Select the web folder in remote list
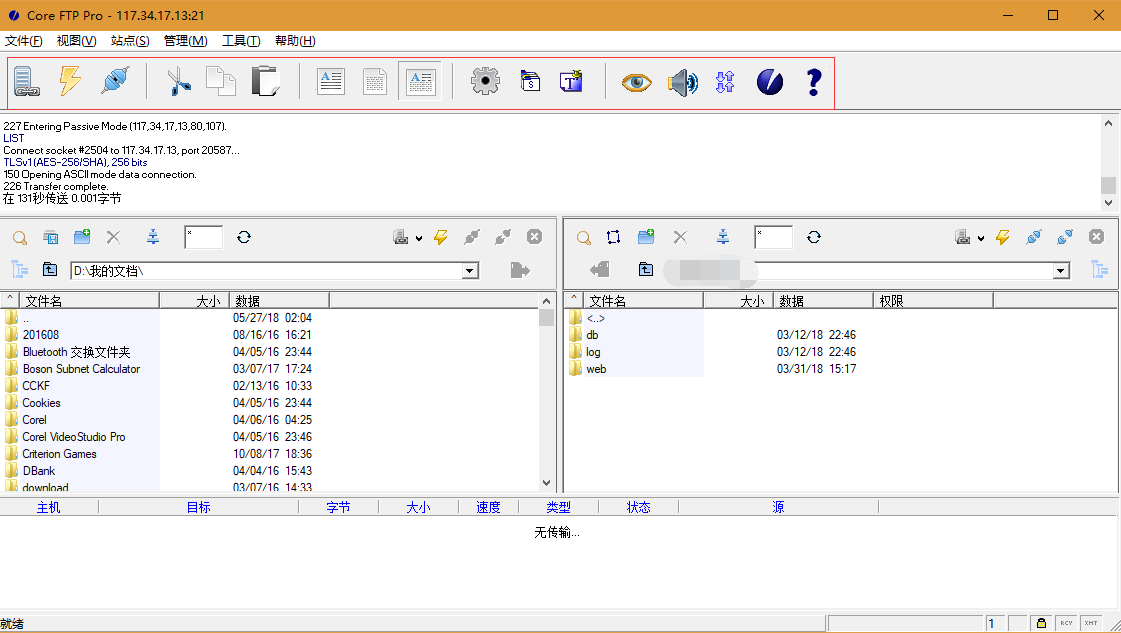The width and height of the screenshot is (1121, 633). point(596,369)
